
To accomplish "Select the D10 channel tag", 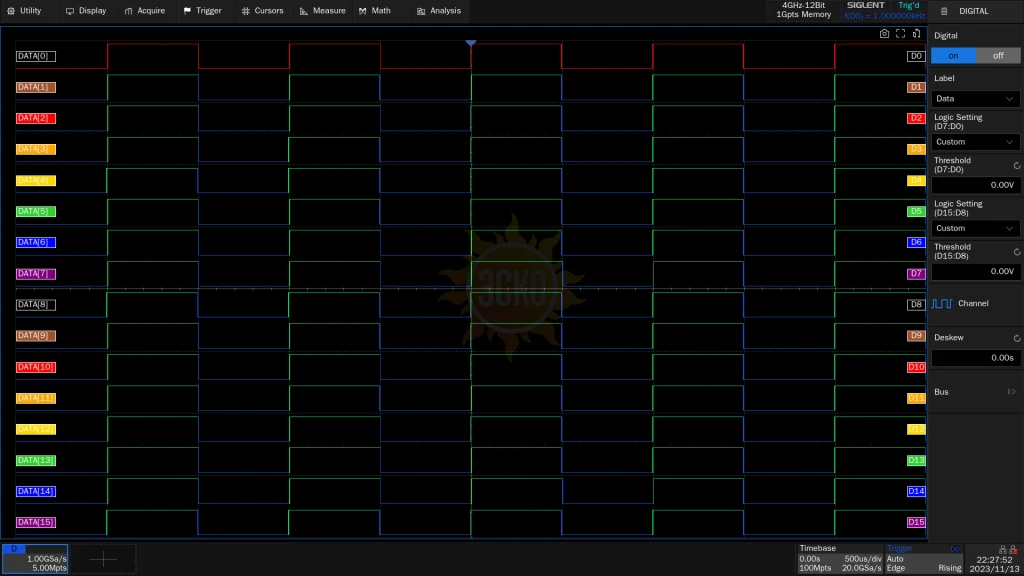I will click(x=916, y=367).
